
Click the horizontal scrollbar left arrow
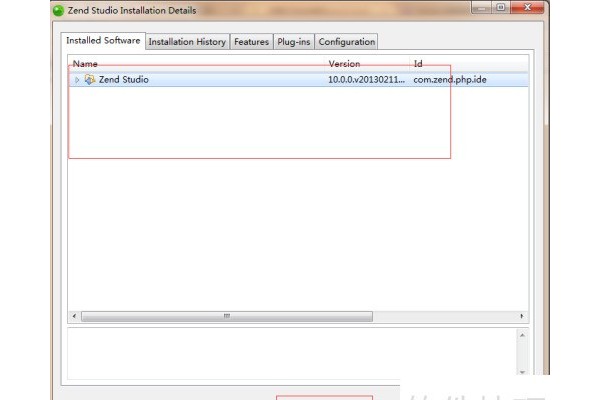tap(74, 316)
